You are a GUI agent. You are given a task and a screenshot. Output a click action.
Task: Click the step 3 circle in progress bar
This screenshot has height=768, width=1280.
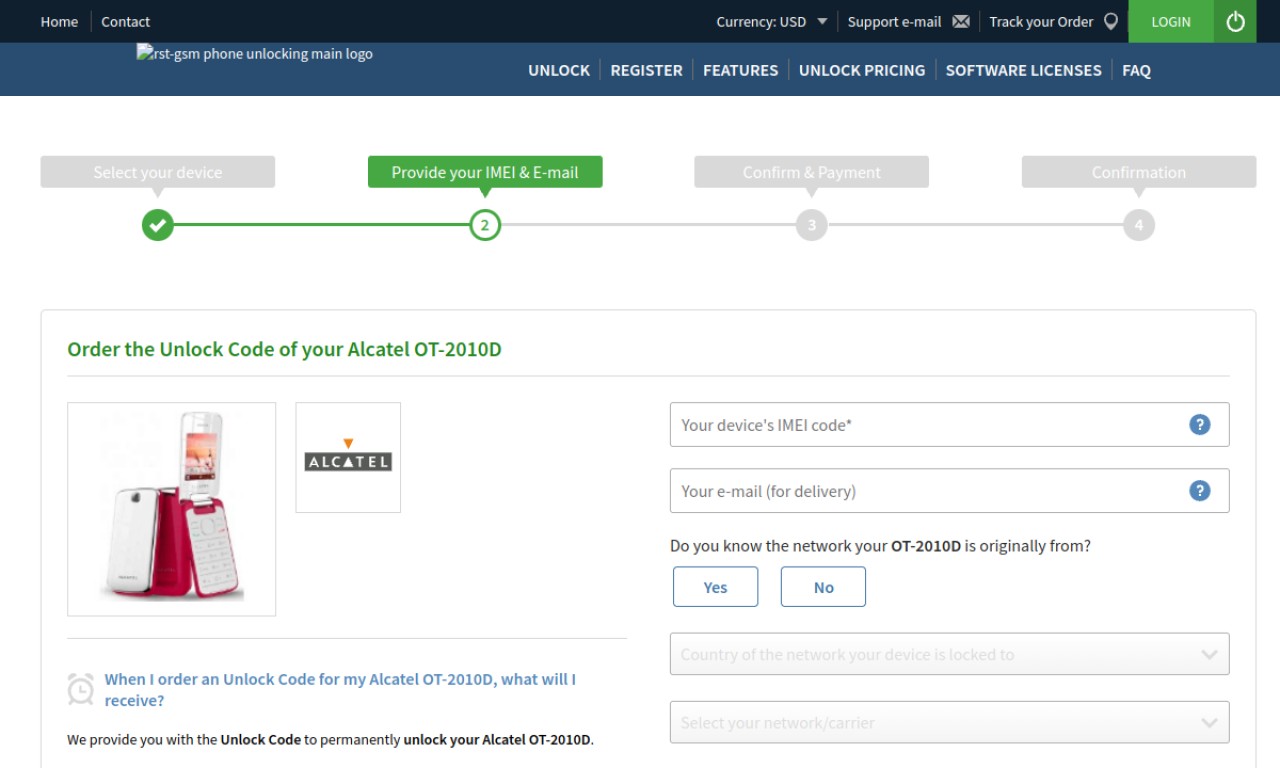tap(812, 225)
